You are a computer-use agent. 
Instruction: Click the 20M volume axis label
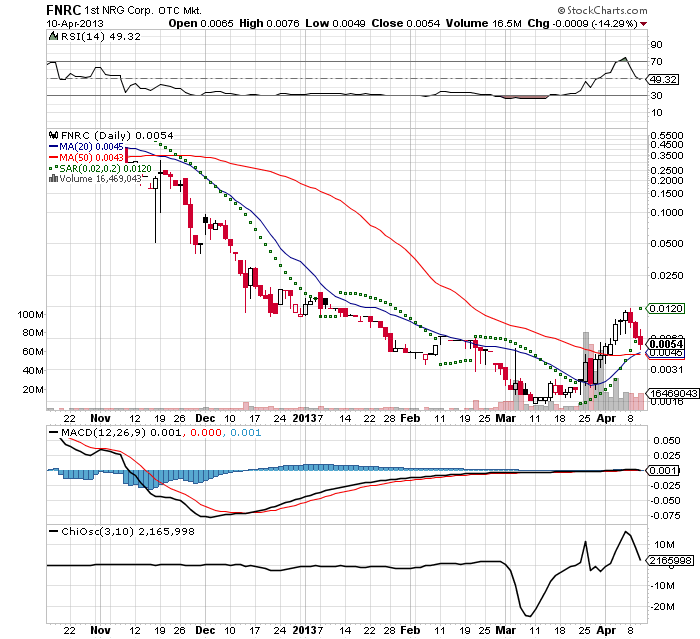tap(33, 389)
